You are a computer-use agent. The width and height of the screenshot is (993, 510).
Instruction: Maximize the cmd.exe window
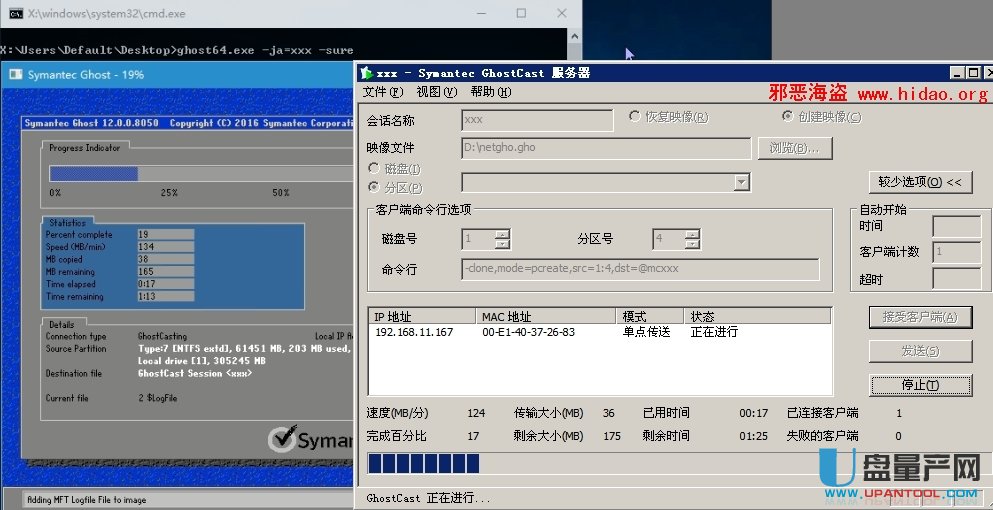click(x=521, y=14)
